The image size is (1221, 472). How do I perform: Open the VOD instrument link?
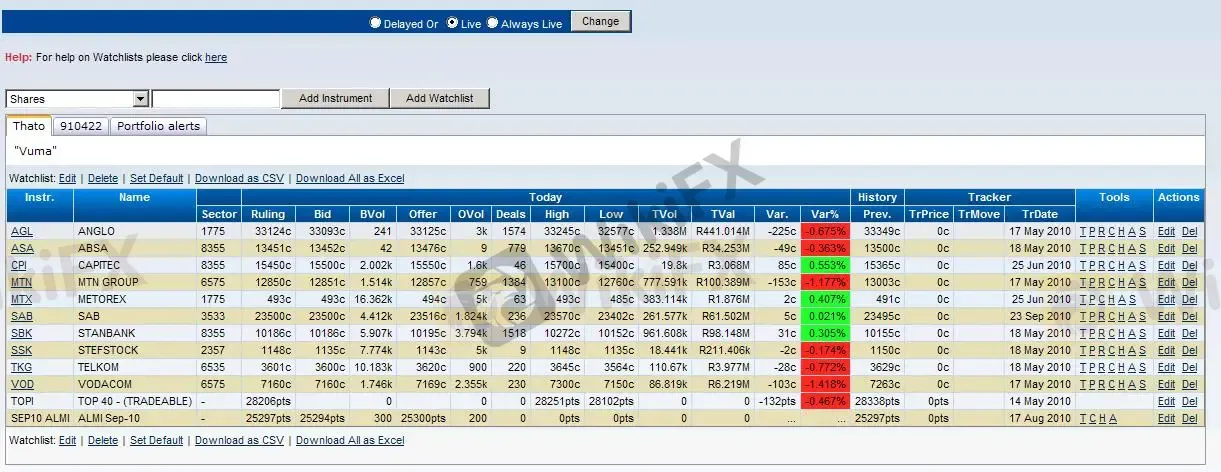pos(21,384)
